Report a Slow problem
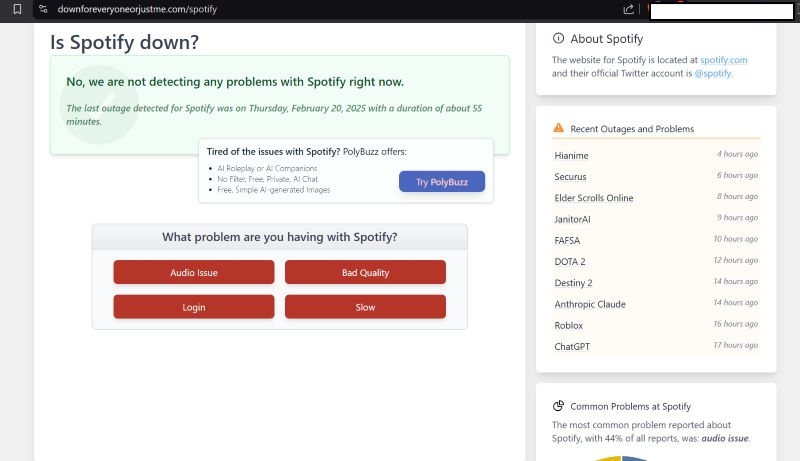This screenshot has height=461, width=800. click(x=365, y=307)
